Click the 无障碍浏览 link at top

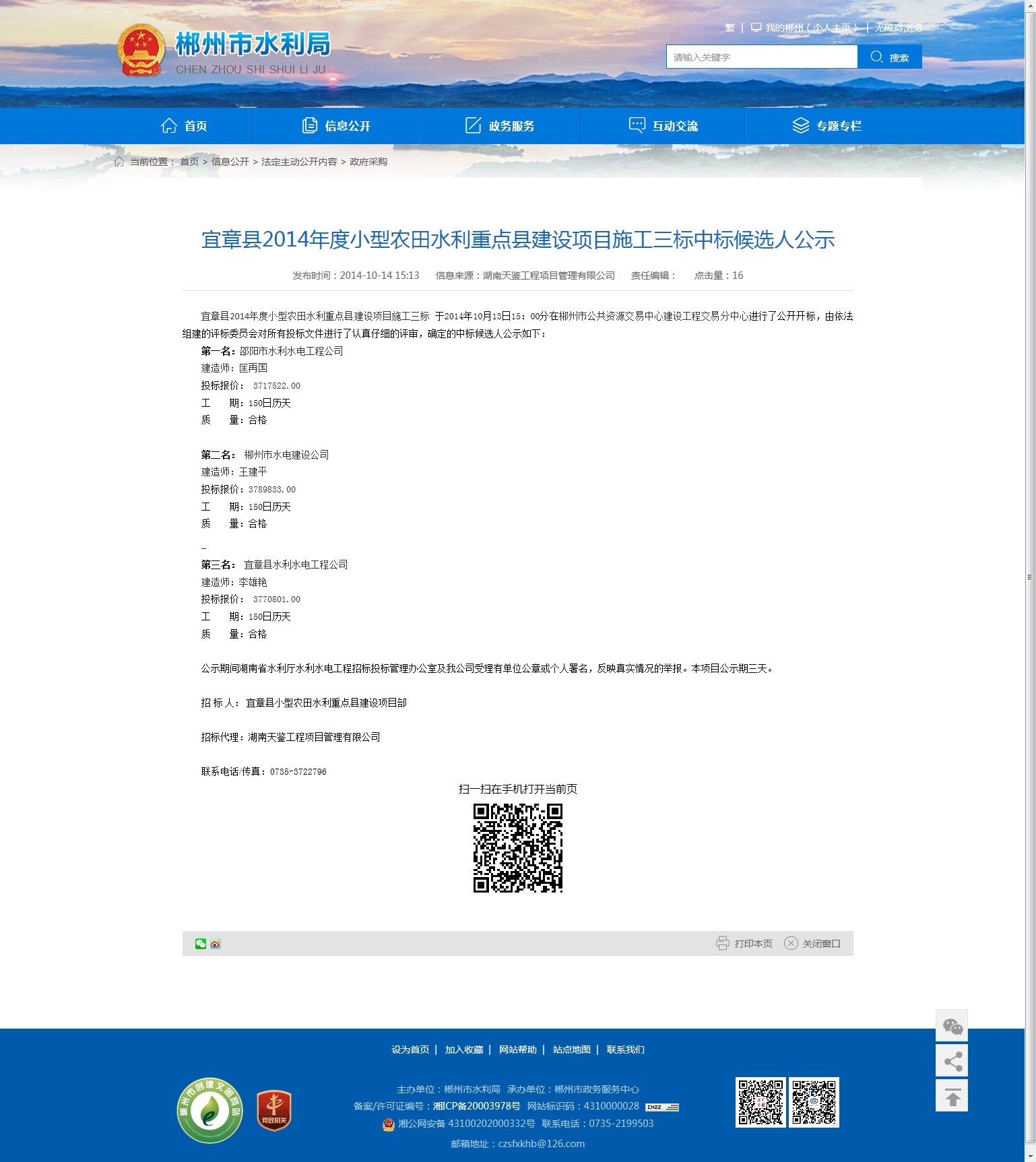898,28
